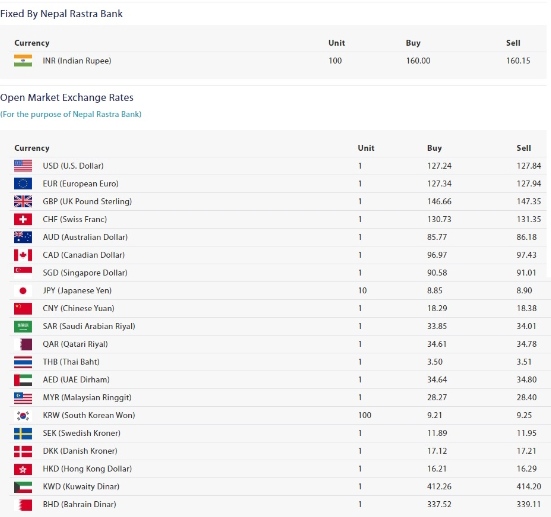Select the South Korean flag icon
This screenshot has height=517, width=551.
tap(23, 415)
